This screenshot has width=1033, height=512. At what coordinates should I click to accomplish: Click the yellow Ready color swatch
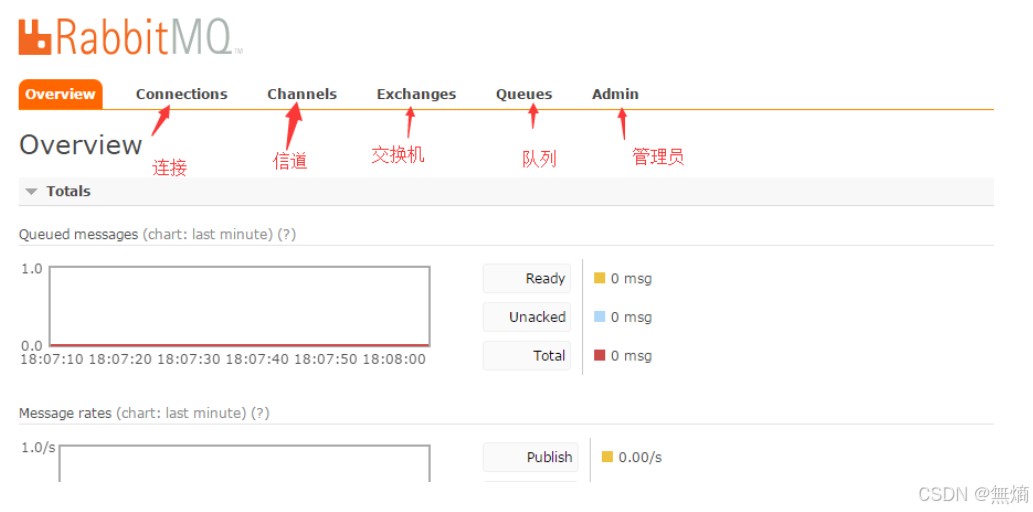point(600,278)
